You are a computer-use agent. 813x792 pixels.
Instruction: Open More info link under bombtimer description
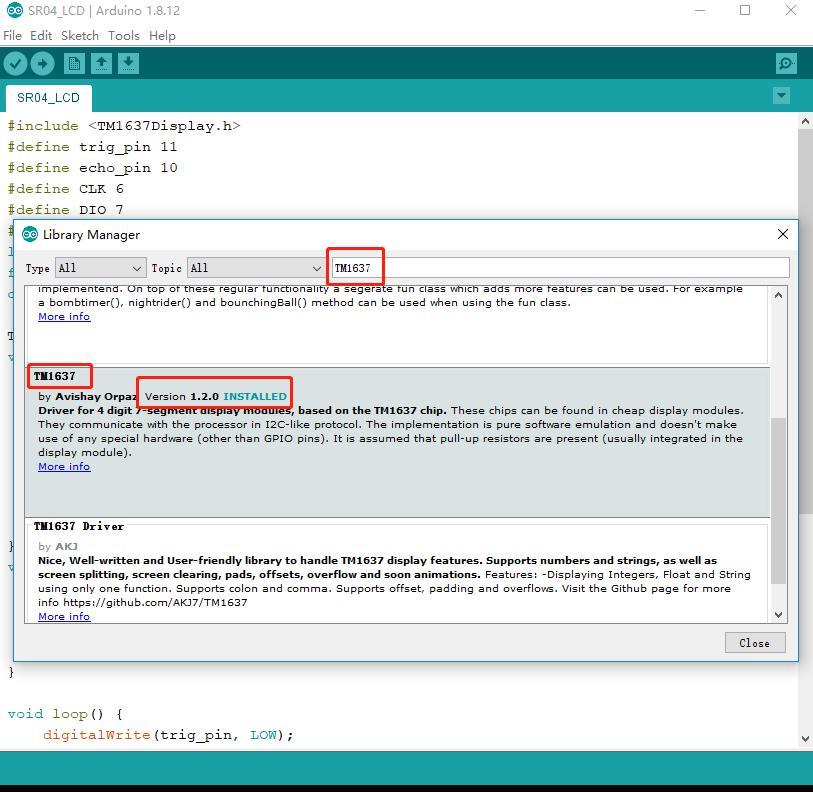[64, 316]
